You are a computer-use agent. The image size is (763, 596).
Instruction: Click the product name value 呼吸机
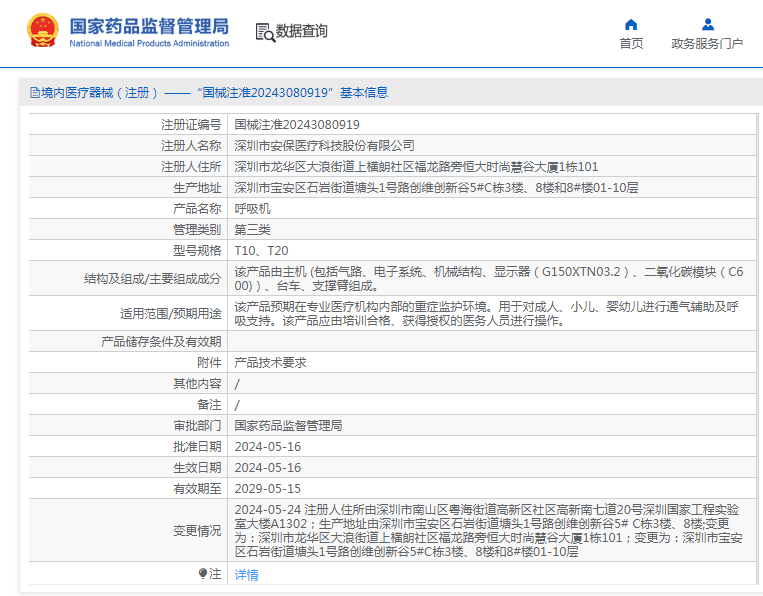point(252,209)
